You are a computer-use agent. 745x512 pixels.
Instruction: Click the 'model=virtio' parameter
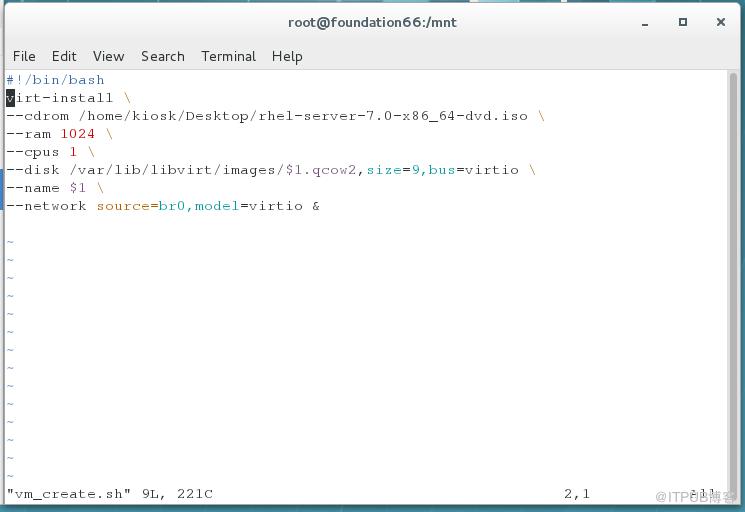pos(248,206)
